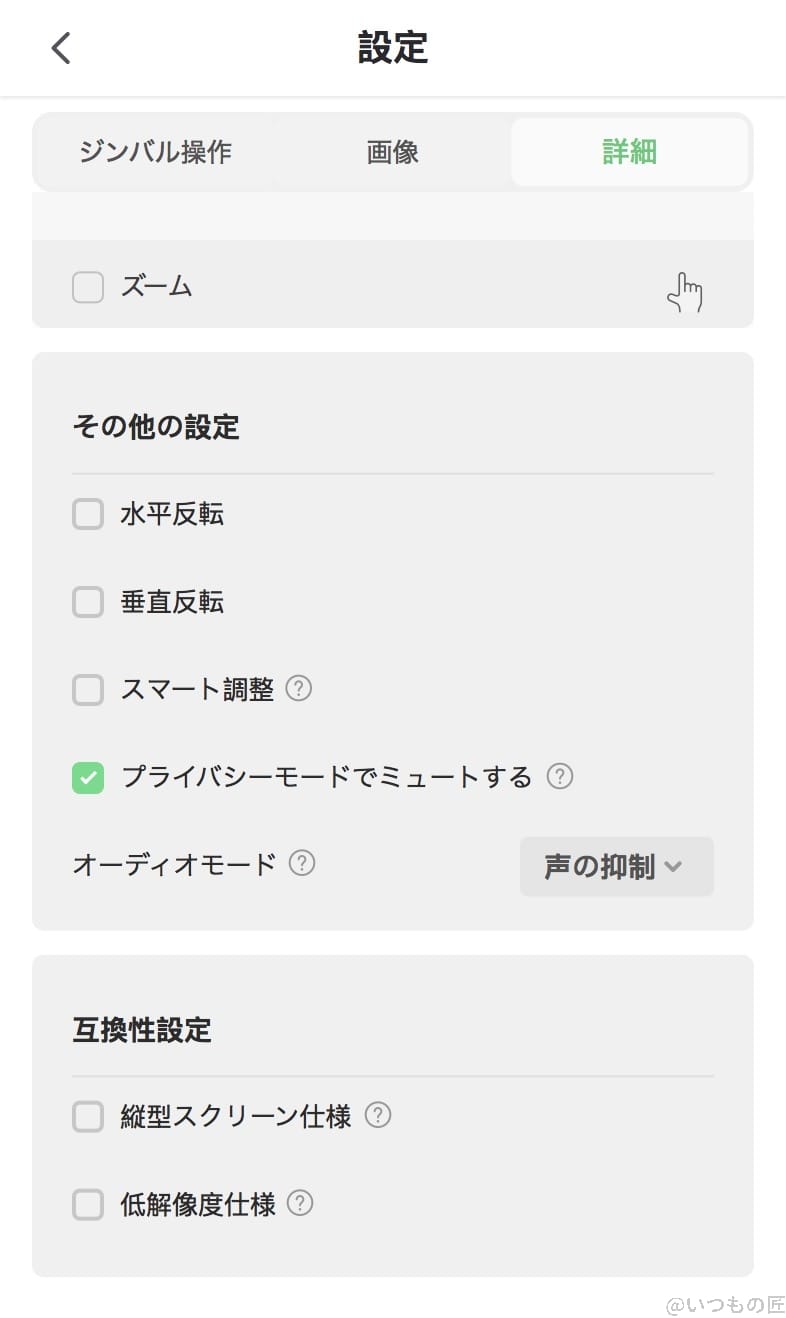
Task: Show help for 縦型スクリーン仕様
Action: [x=378, y=1115]
